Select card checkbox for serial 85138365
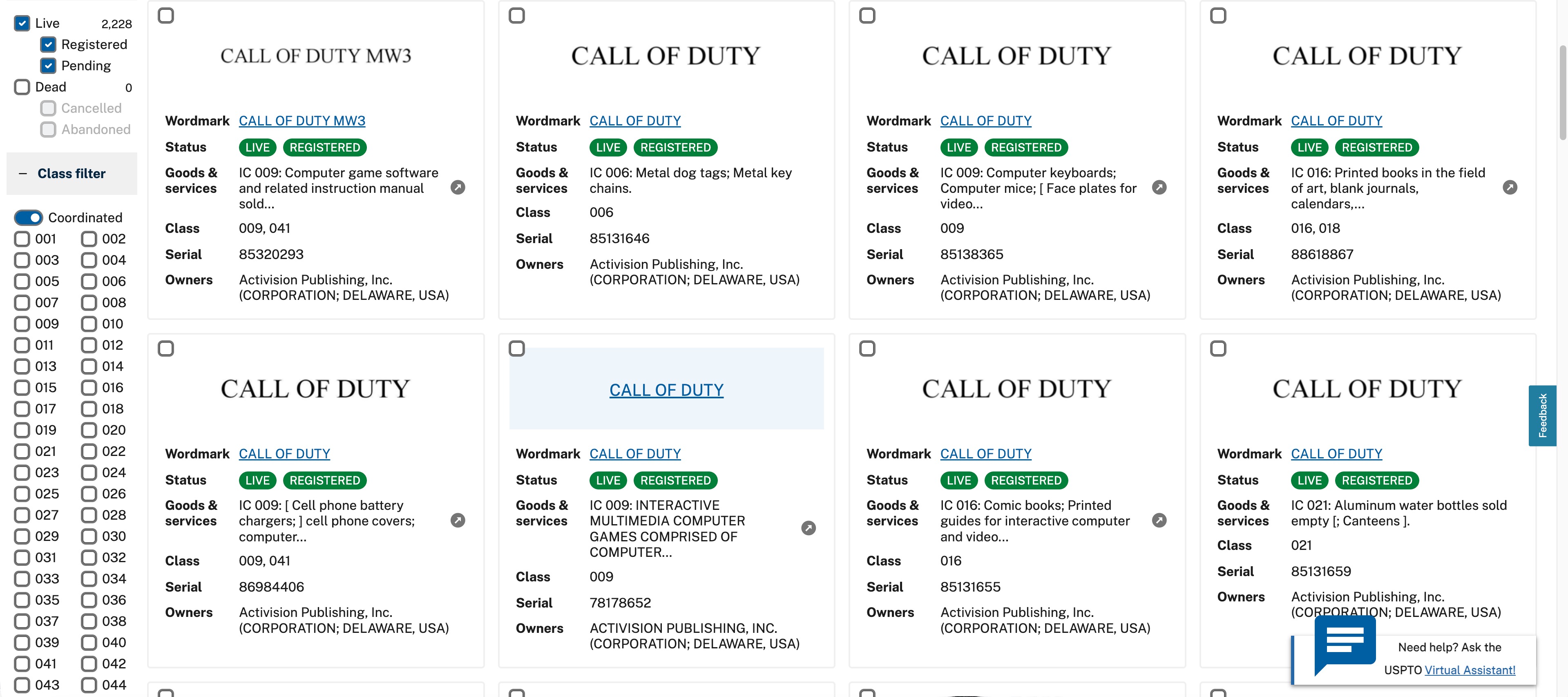 (867, 15)
